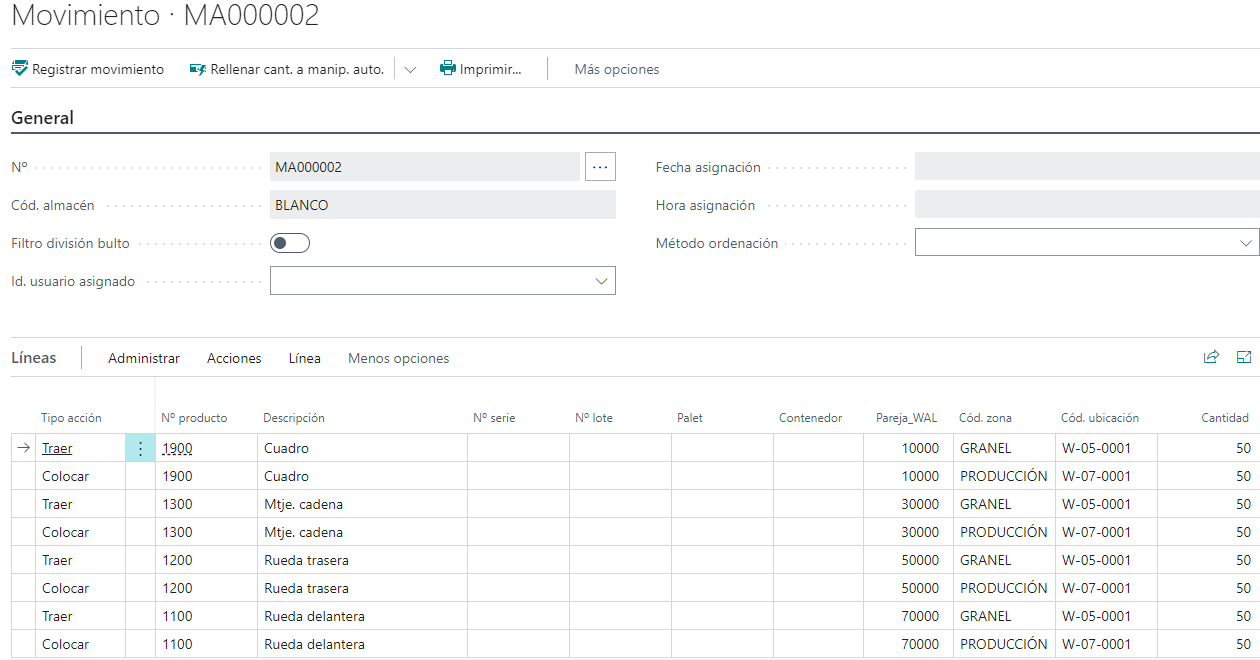Screen dimensions: 1260x660
Task: Click the Imprimir... button
Action: (481, 69)
